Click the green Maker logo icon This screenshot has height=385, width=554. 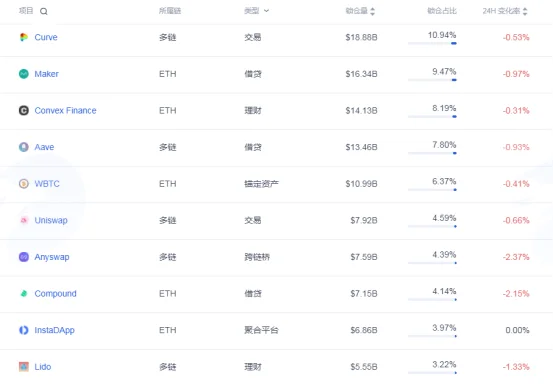24,74
